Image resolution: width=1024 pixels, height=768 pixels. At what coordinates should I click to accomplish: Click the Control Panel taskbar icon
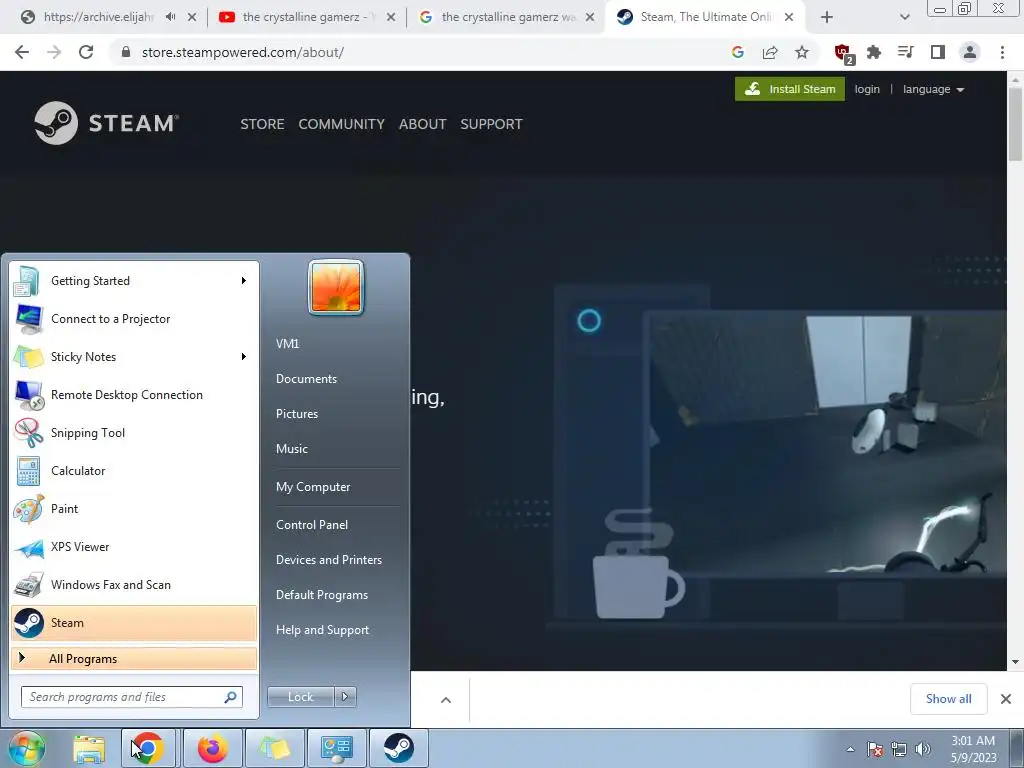coord(338,748)
